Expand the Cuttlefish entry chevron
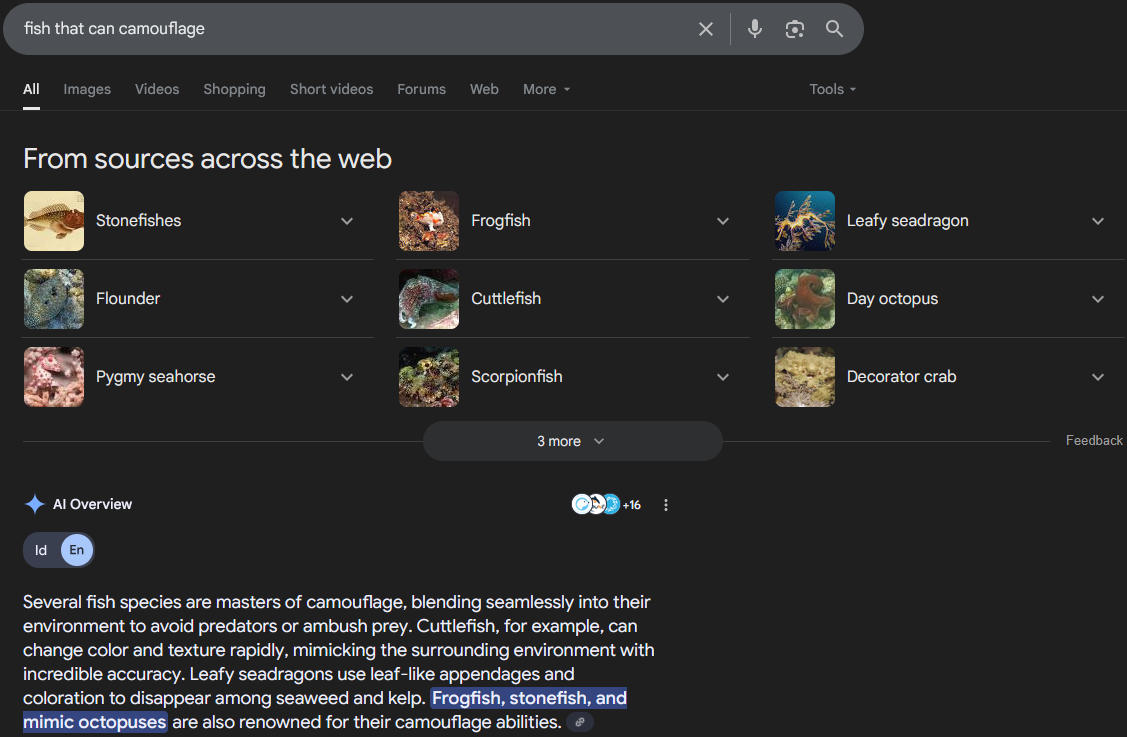This screenshot has height=737, width=1127. point(723,299)
